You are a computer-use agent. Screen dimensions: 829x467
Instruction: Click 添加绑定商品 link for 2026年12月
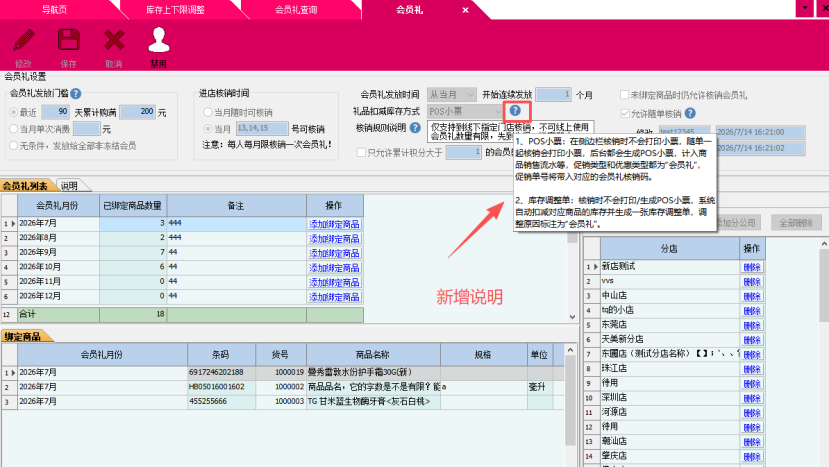(x=334, y=297)
